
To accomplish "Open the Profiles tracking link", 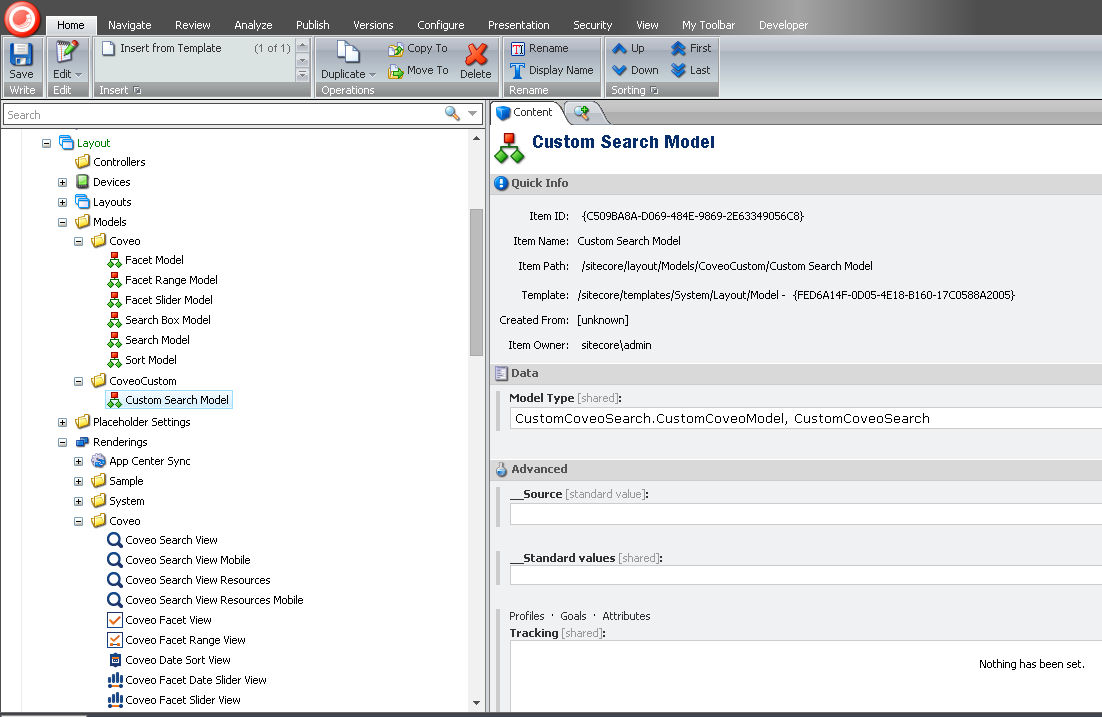I will pos(526,616).
